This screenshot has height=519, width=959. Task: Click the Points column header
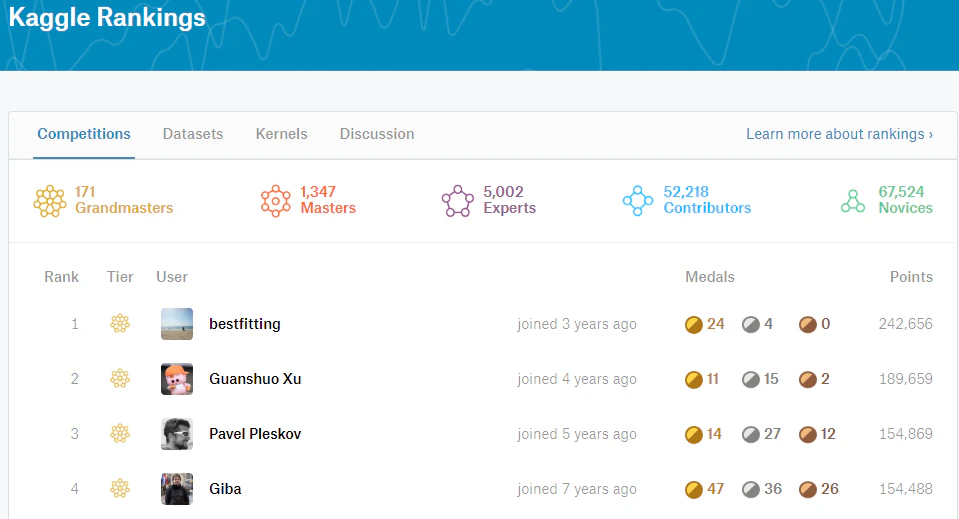tap(911, 277)
